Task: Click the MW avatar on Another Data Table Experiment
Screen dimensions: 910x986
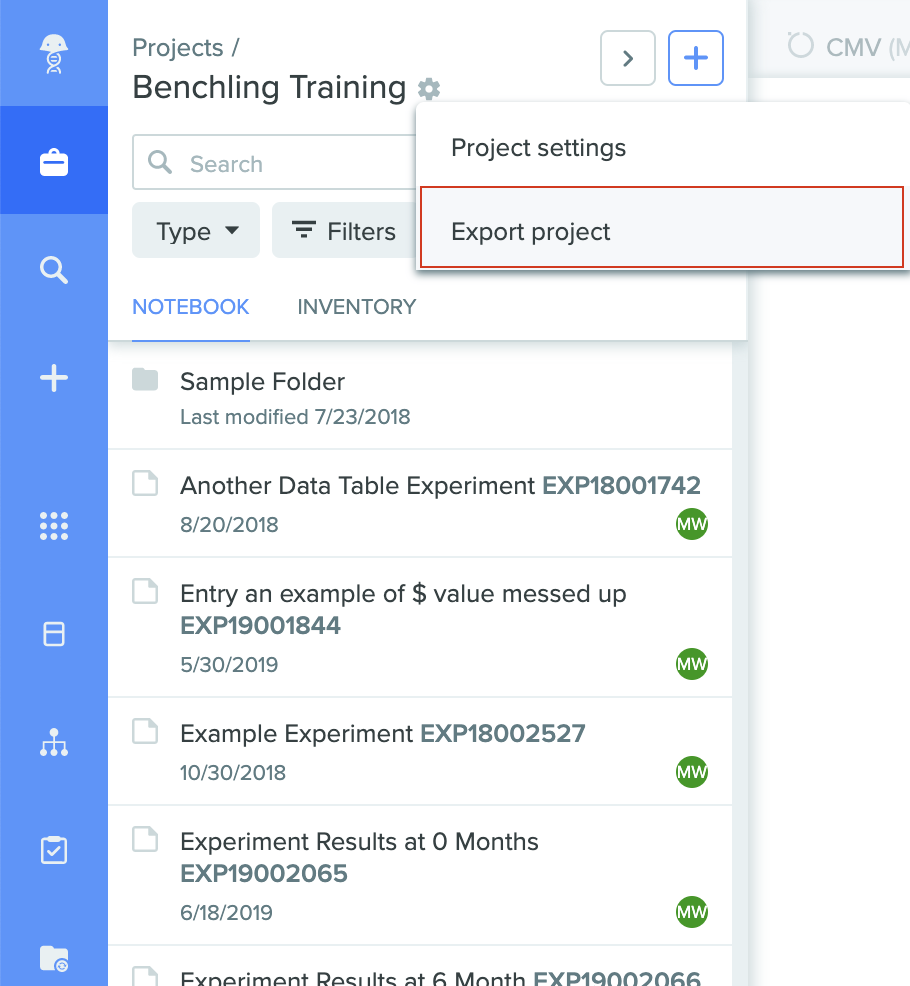Action: pyautogui.click(x=692, y=524)
